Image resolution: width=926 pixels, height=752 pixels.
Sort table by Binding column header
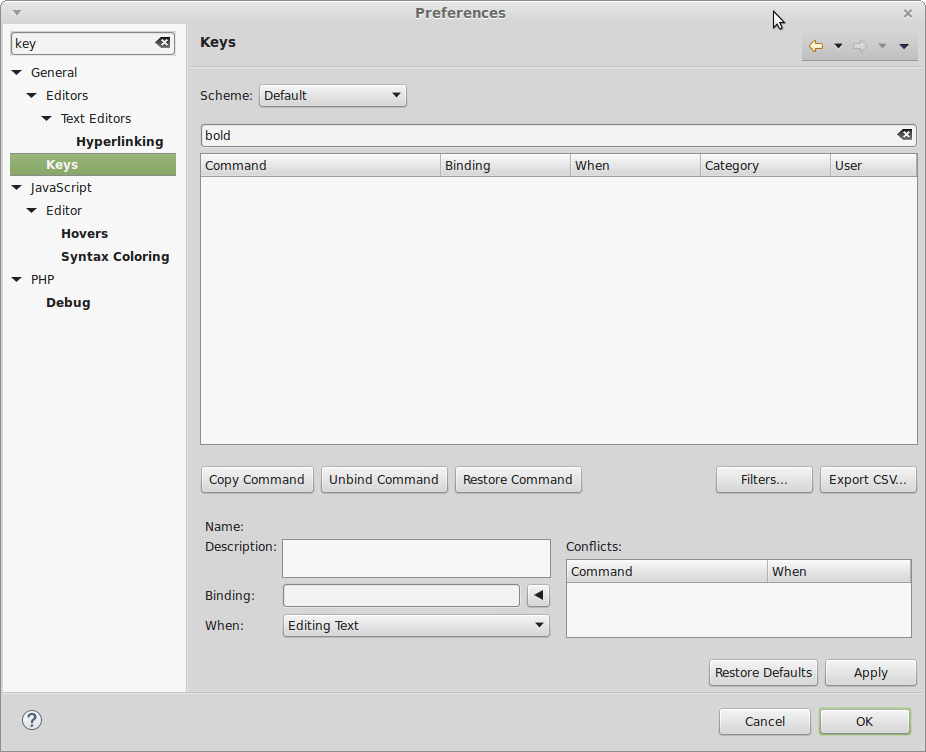tap(505, 166)
